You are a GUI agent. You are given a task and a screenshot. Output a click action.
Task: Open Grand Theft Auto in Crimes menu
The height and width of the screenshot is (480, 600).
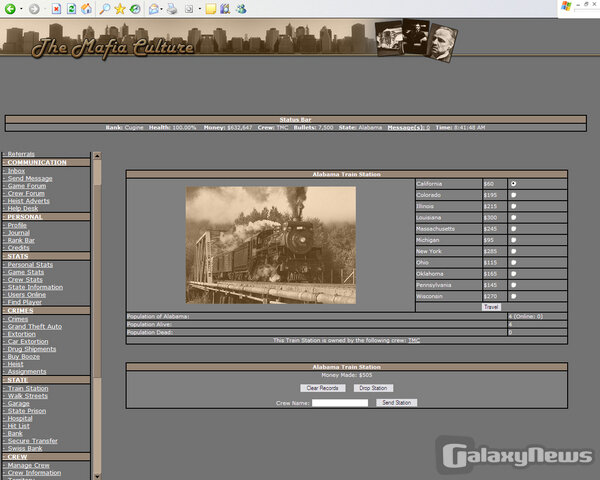point(35,326)
